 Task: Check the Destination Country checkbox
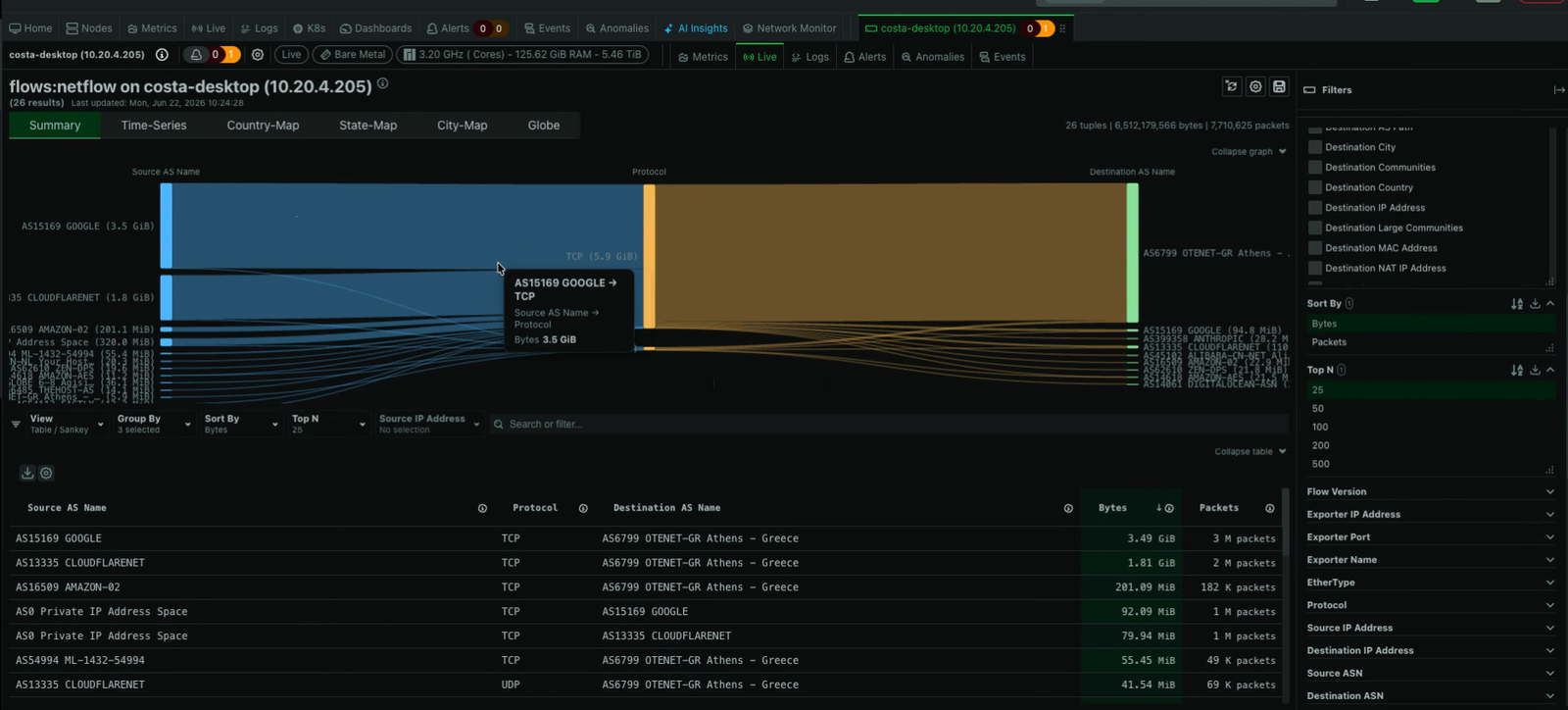[1315, 187]
